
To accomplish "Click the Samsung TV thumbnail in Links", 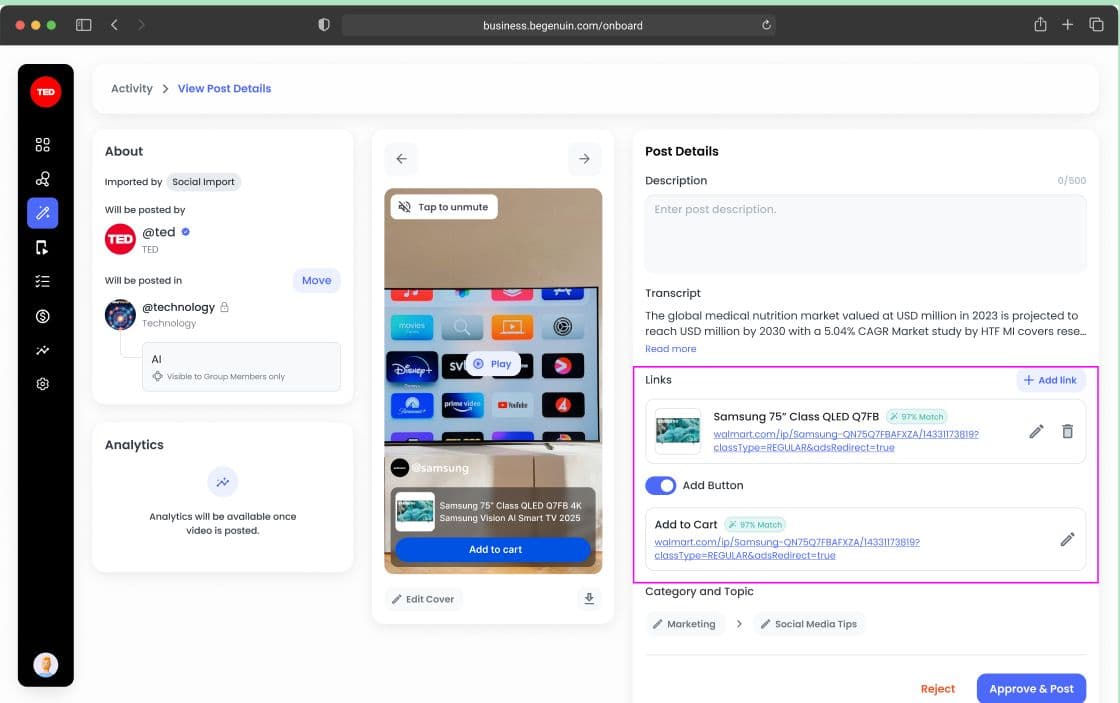I will [x=678, y=431].
